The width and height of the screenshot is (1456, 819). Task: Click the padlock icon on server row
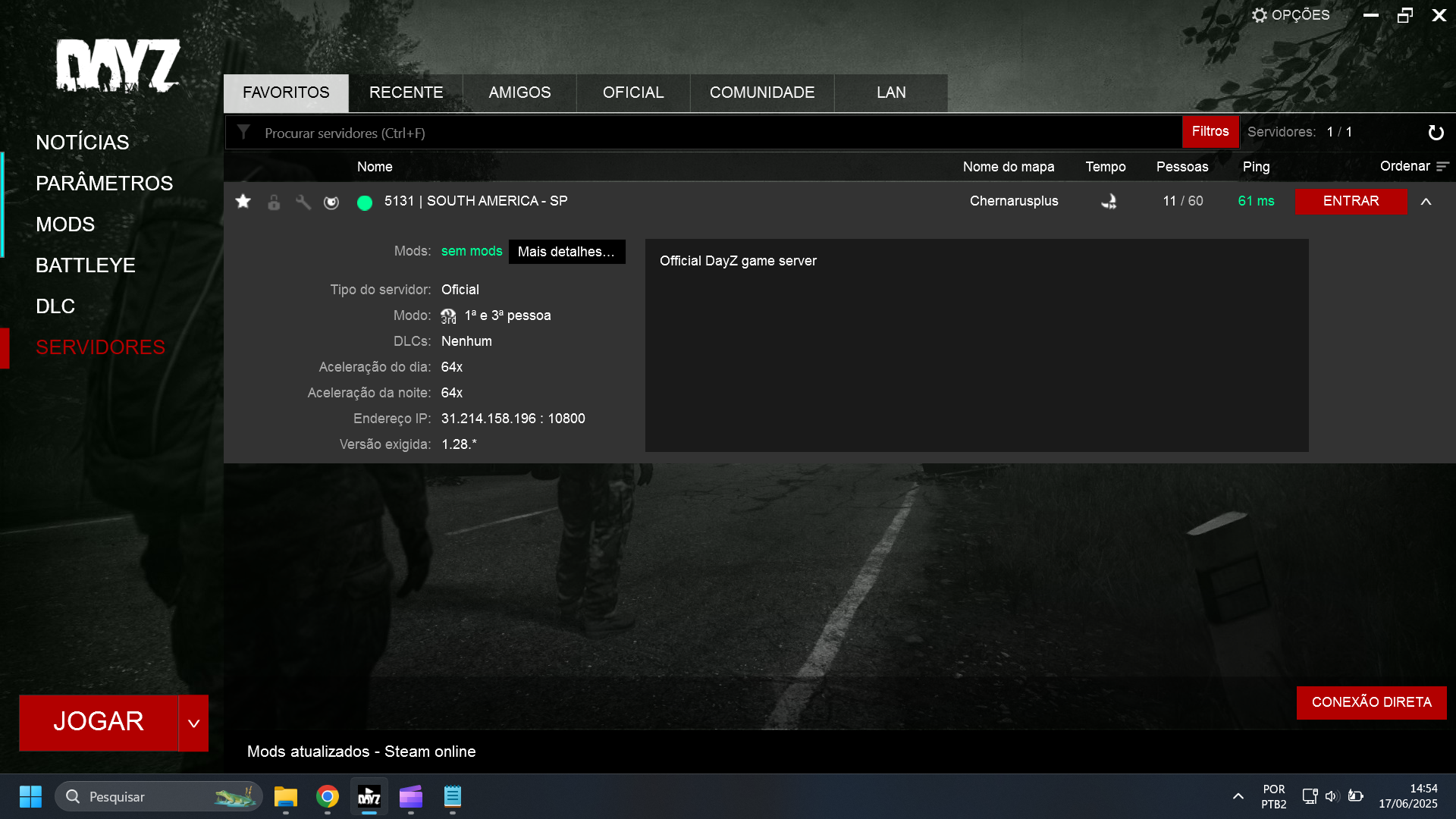(274, 202)
